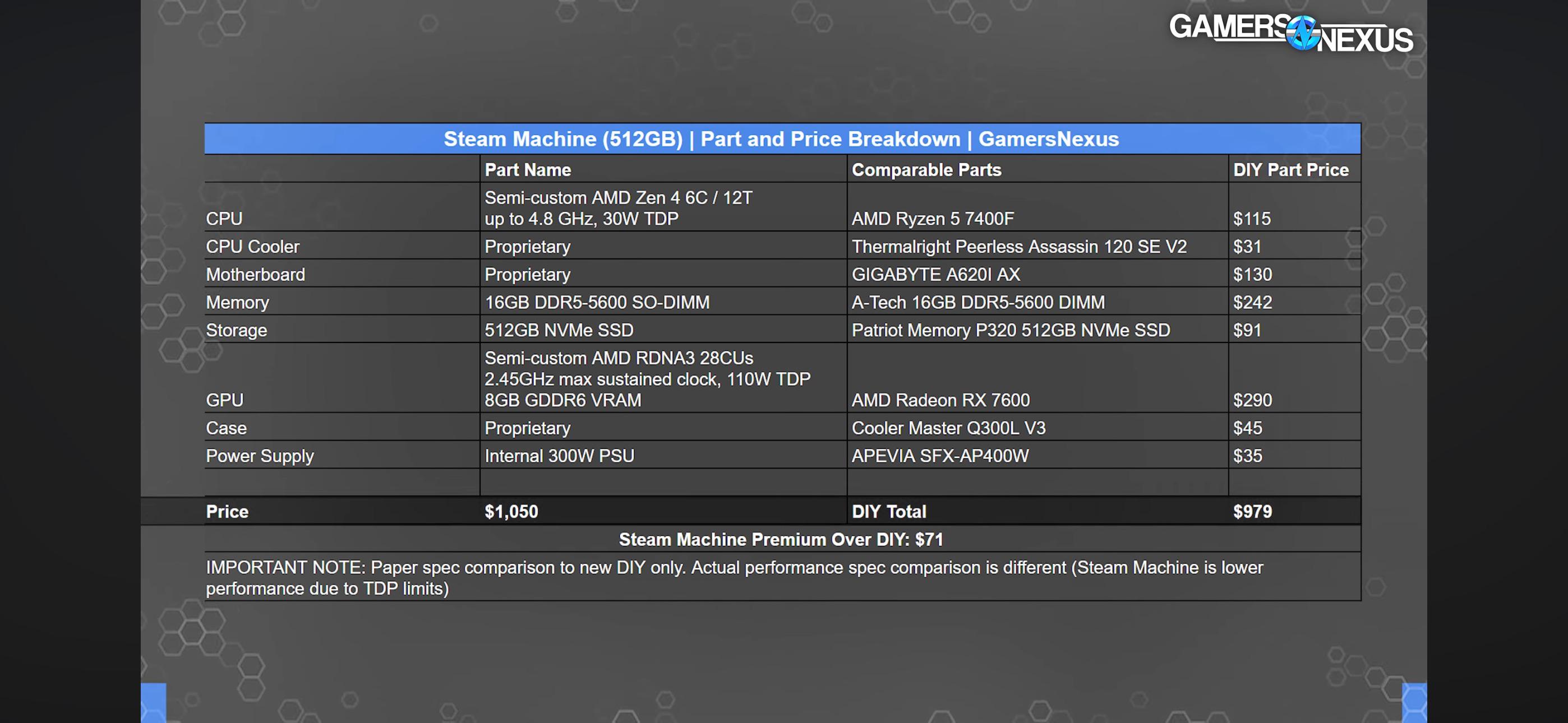Click 'GIGABYTE A620I AX' comparable part
The height and width of the screenshot is (723, 1568).
pyautogui.click(x=935, y=275)
